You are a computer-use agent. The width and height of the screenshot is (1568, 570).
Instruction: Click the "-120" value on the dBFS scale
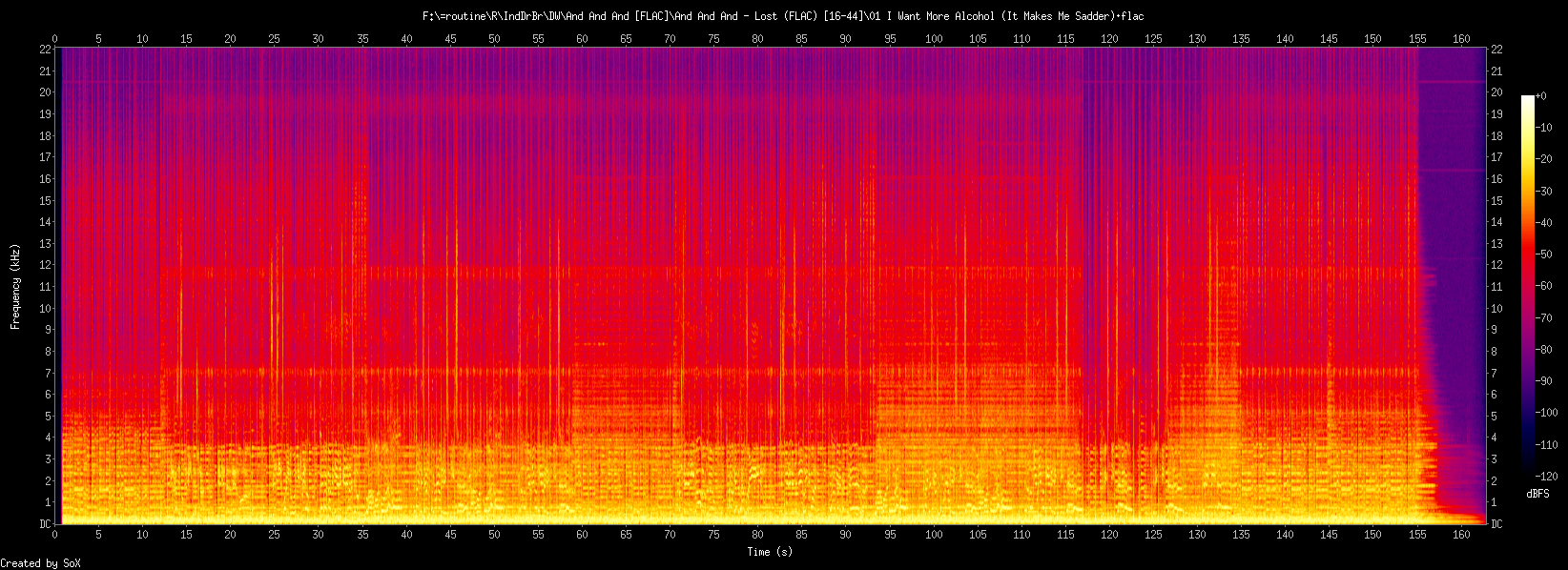[x=1546, y=477]
